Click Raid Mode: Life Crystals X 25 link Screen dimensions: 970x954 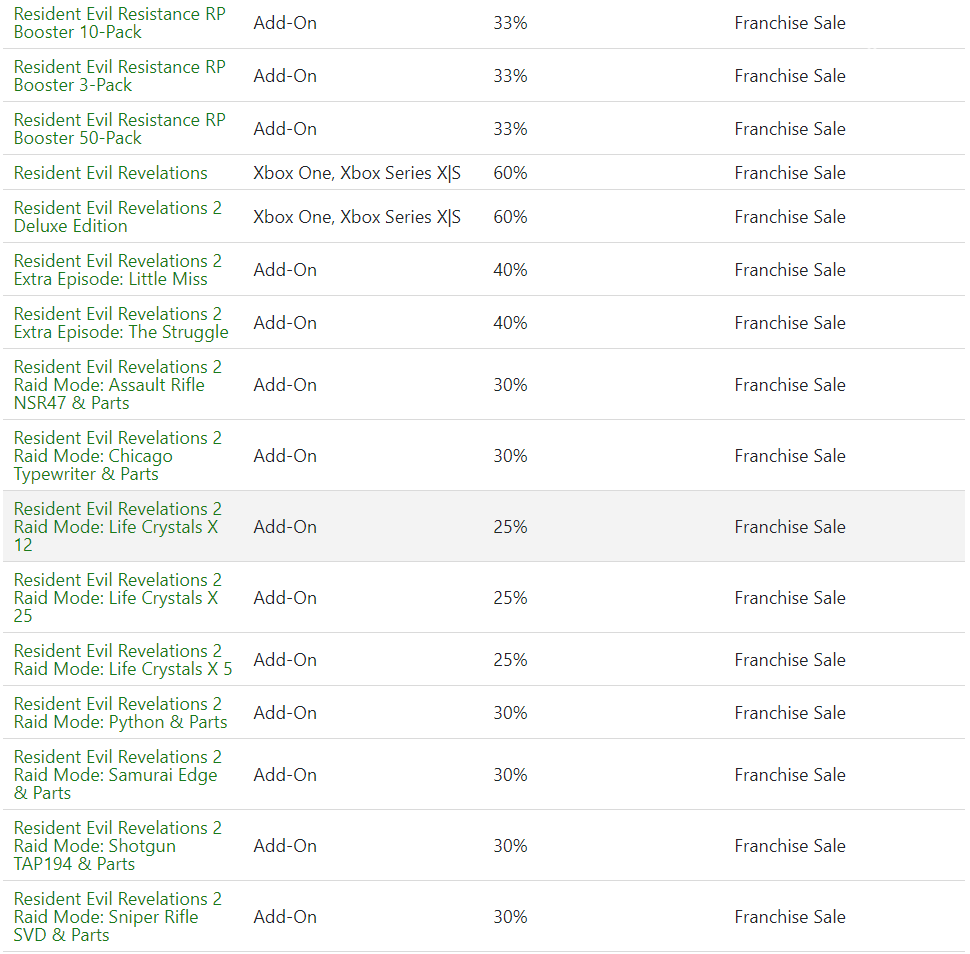118,598
